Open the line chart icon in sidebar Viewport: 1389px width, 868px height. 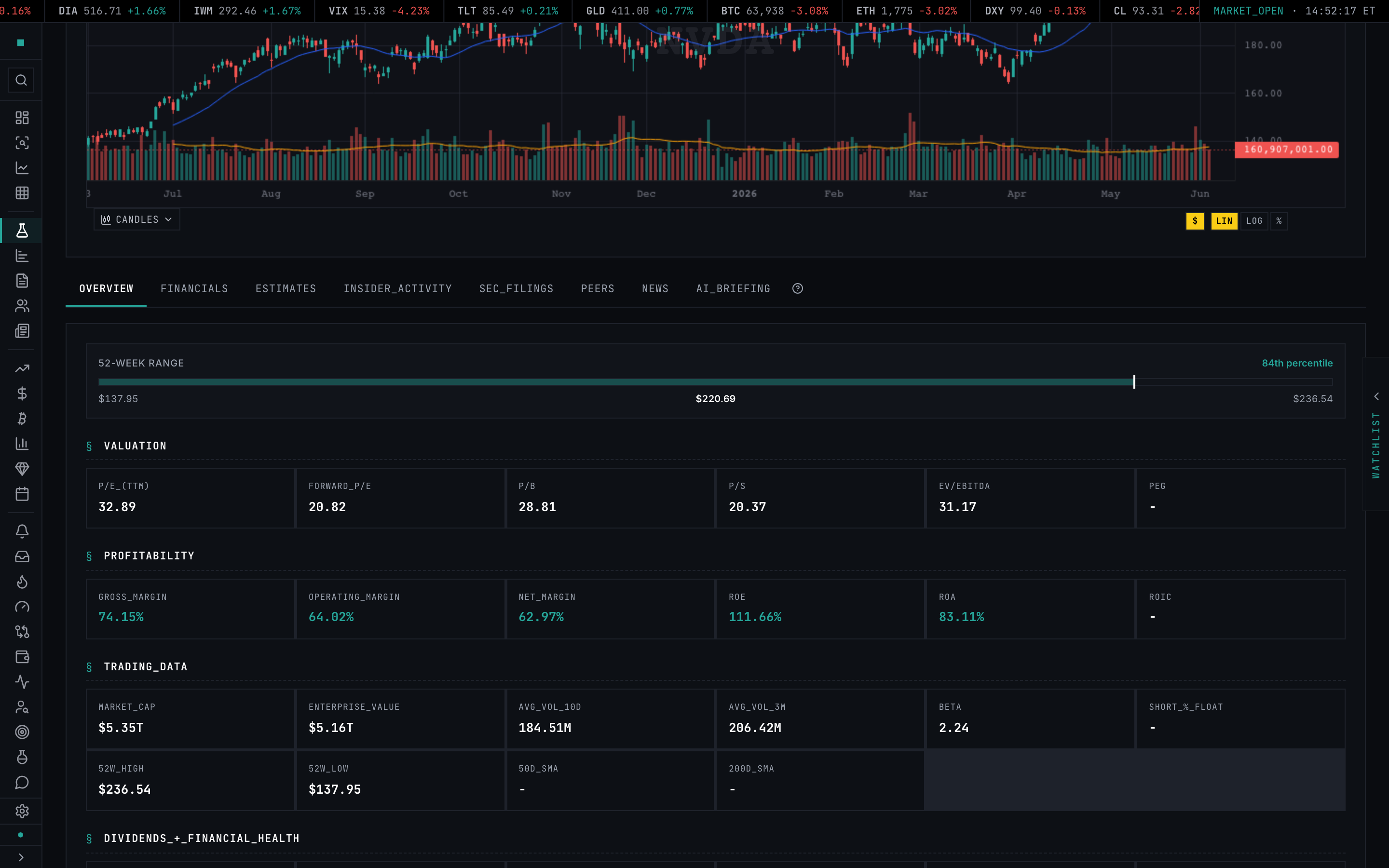pos(22,168)
